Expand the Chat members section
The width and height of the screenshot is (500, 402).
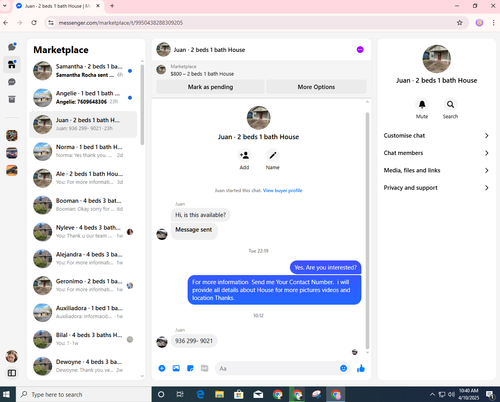[x=436, y=153]
